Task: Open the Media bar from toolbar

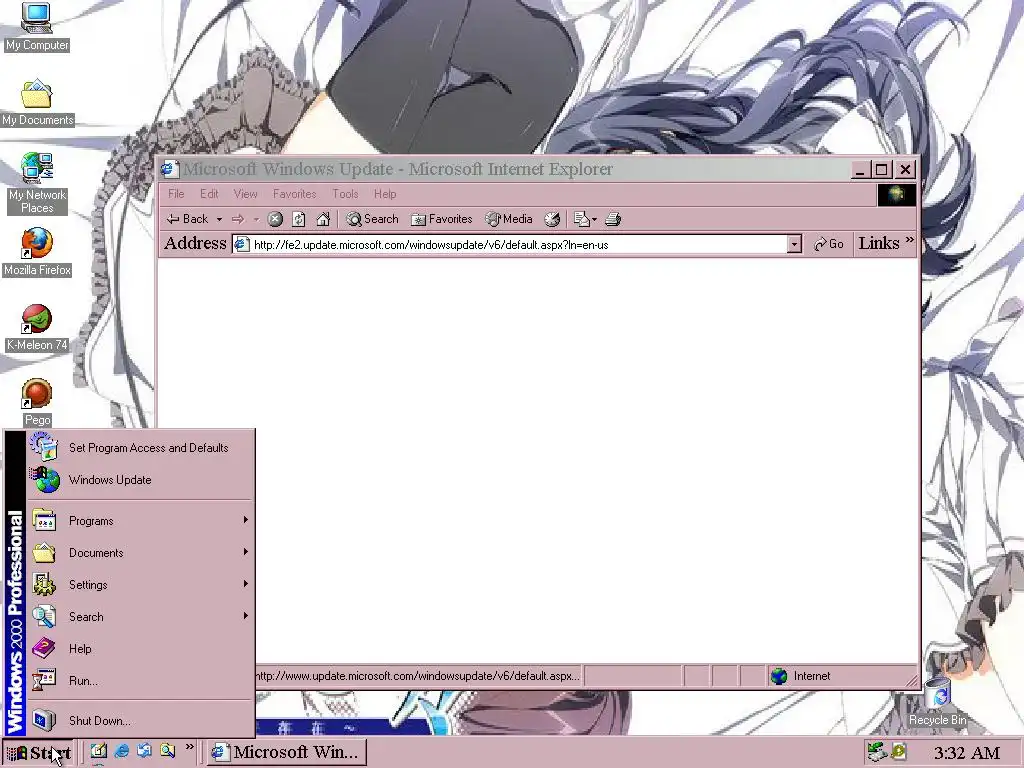Action: 509,219
